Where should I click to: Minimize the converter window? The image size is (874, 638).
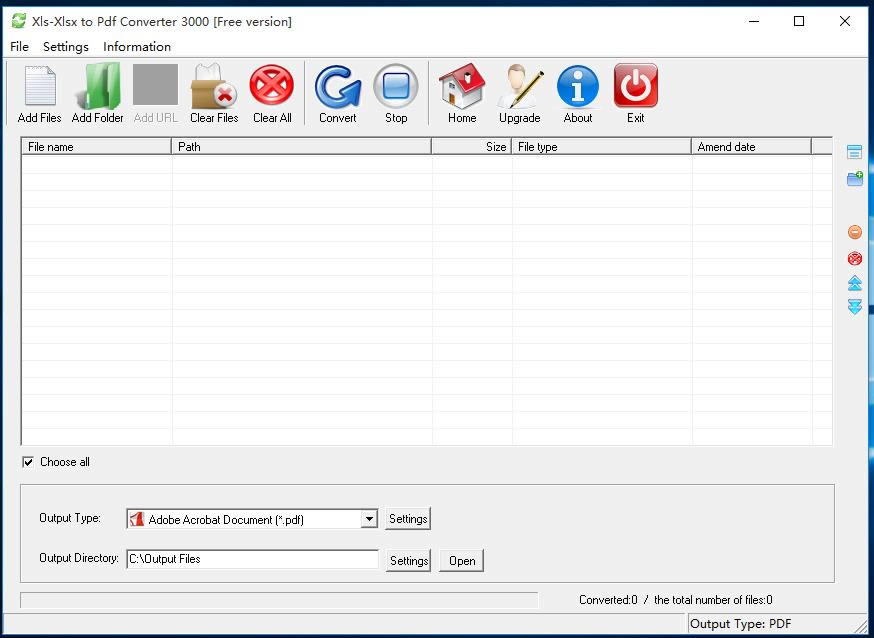point(754,21)
